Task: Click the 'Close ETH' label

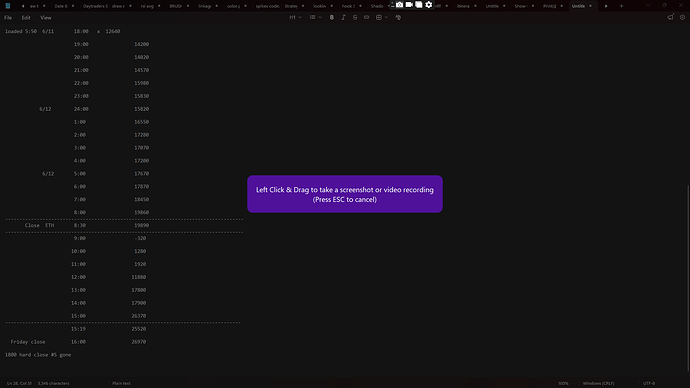Action: tap(39, 225)
